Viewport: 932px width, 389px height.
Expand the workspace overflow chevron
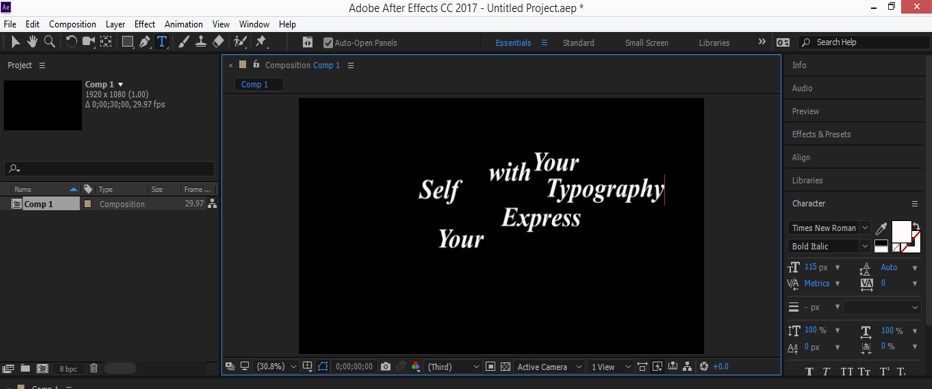tap(762, 42)
